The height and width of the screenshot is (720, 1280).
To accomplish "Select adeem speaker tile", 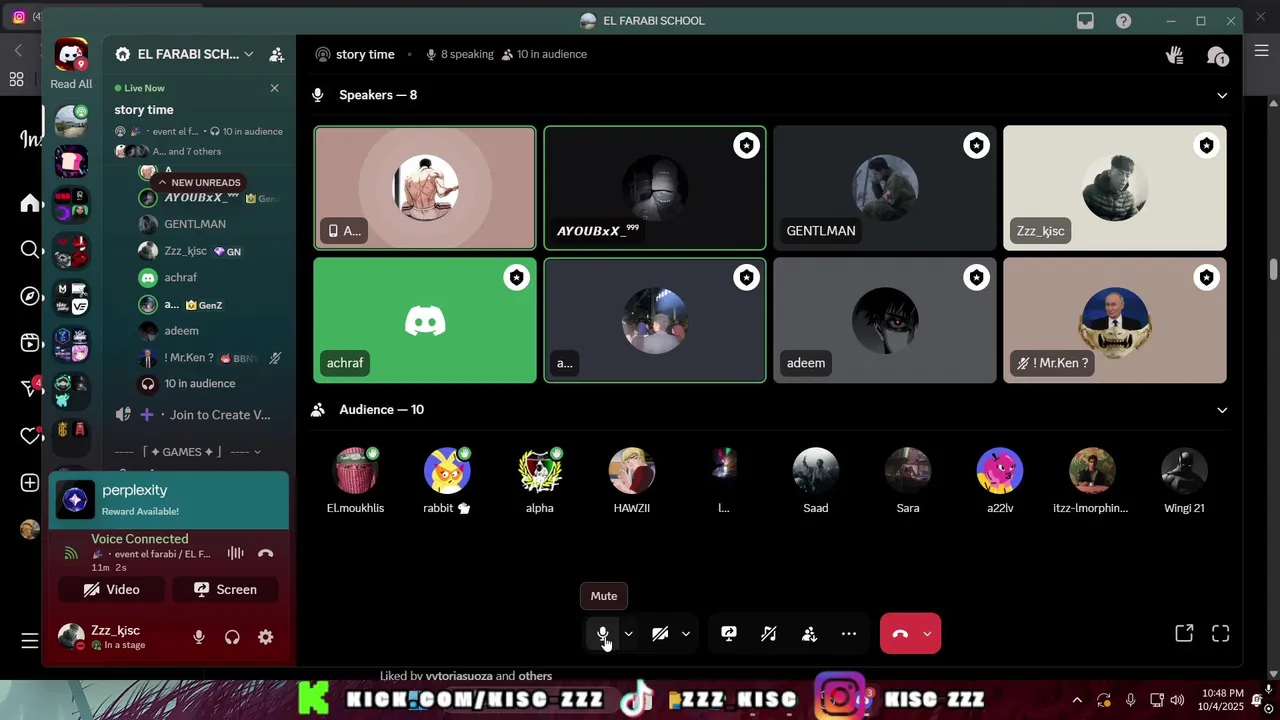I will [x=885, y=320].
